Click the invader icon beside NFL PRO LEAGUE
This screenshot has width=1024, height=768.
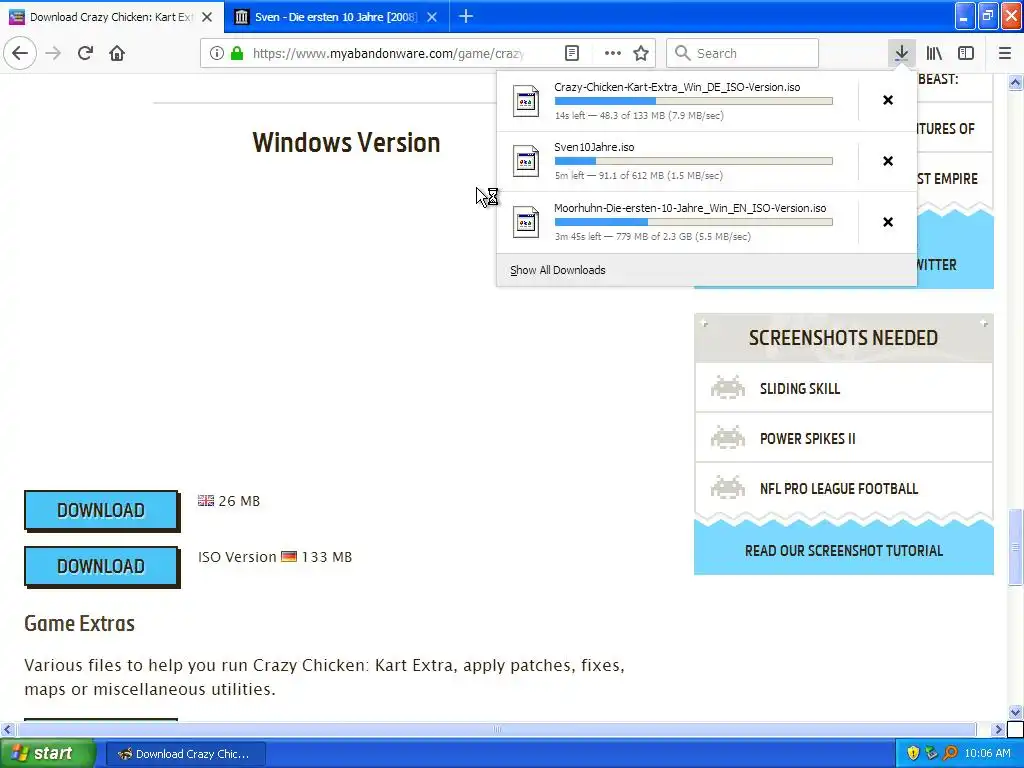click(728, 487)
